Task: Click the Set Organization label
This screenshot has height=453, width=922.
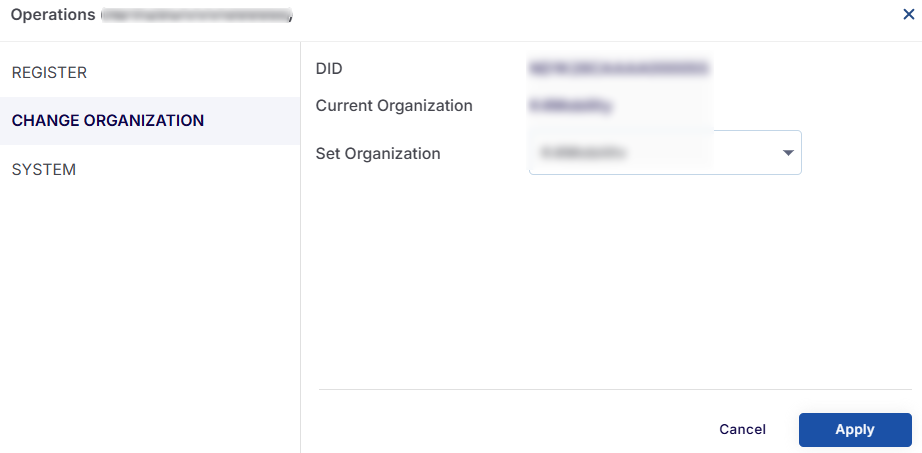Action: [x=378, y=154]
